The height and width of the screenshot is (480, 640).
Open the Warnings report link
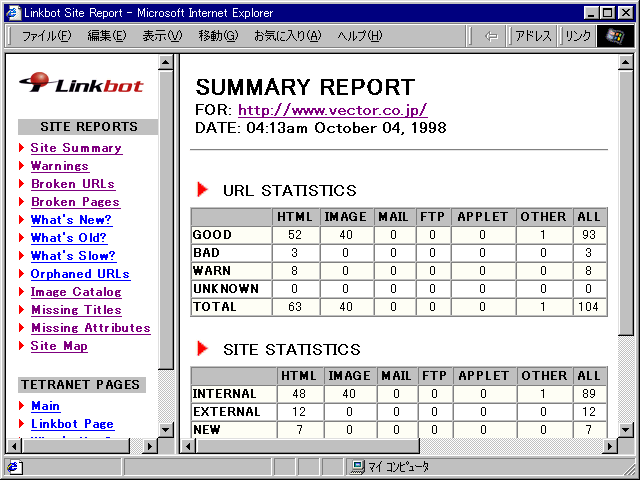pos(60,166)
